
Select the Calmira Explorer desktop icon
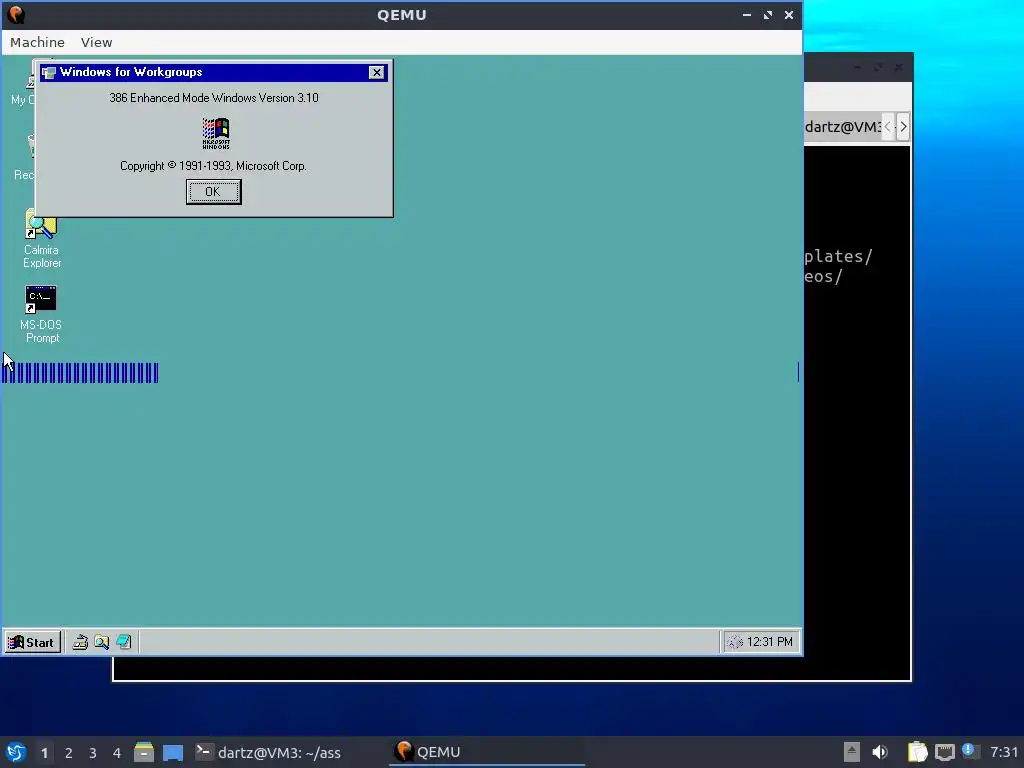point(41,239)
